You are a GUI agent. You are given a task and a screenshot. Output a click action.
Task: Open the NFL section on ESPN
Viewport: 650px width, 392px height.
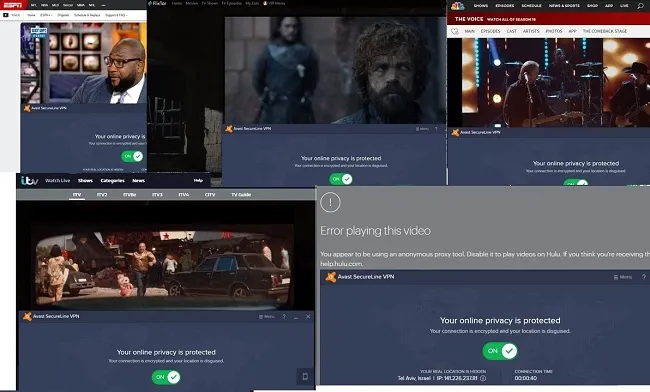click(34, 5)
